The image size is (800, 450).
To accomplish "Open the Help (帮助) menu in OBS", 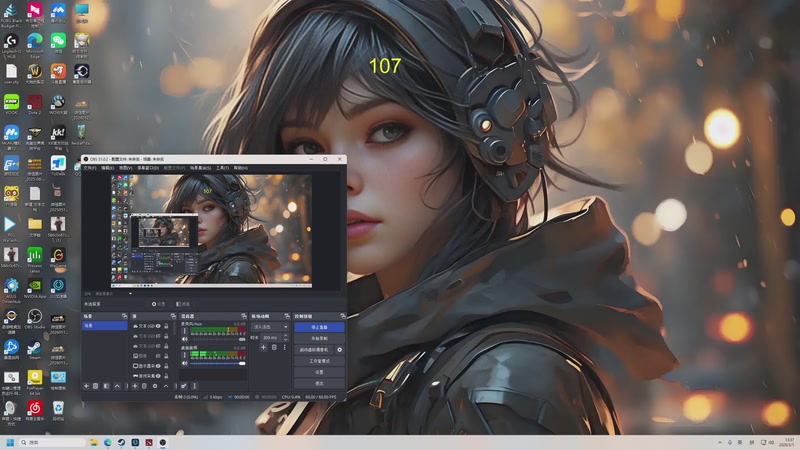I will pos(240,167).
